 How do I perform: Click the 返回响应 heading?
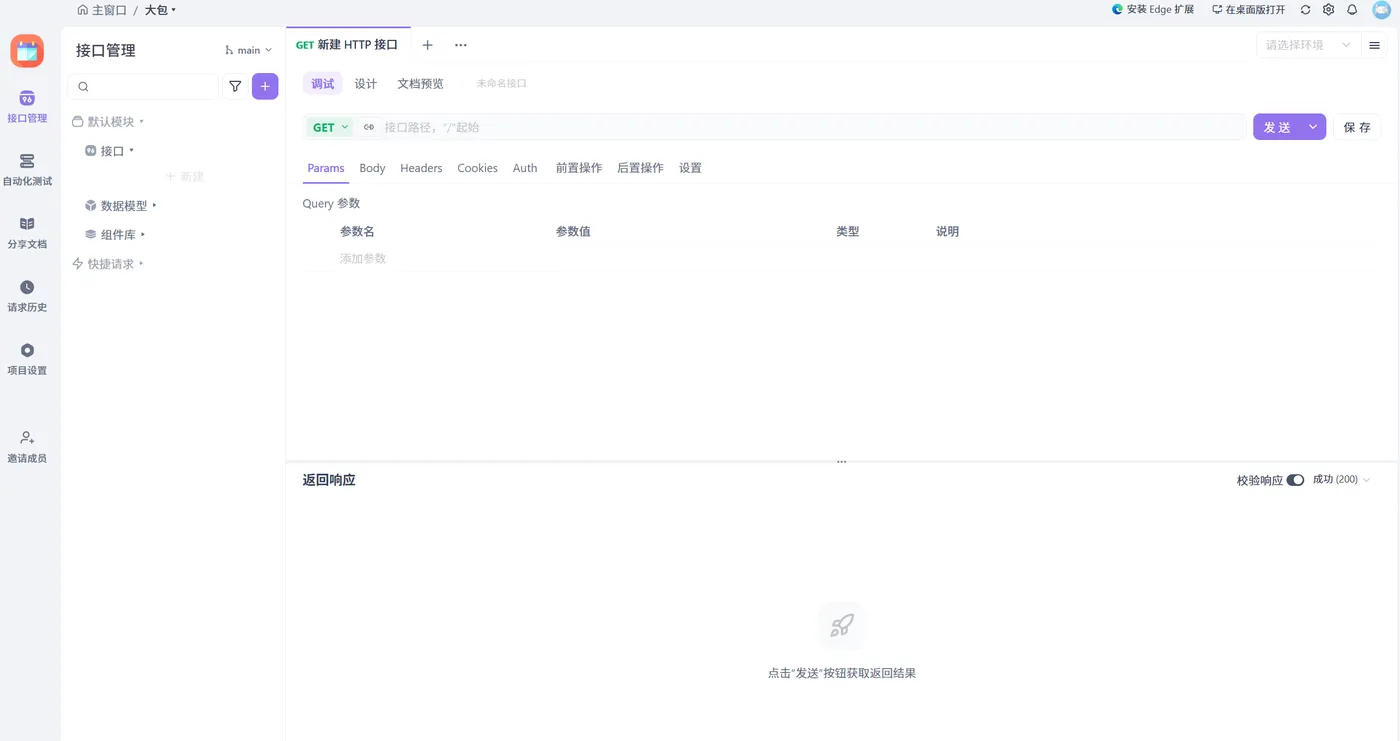pos(329,480)
